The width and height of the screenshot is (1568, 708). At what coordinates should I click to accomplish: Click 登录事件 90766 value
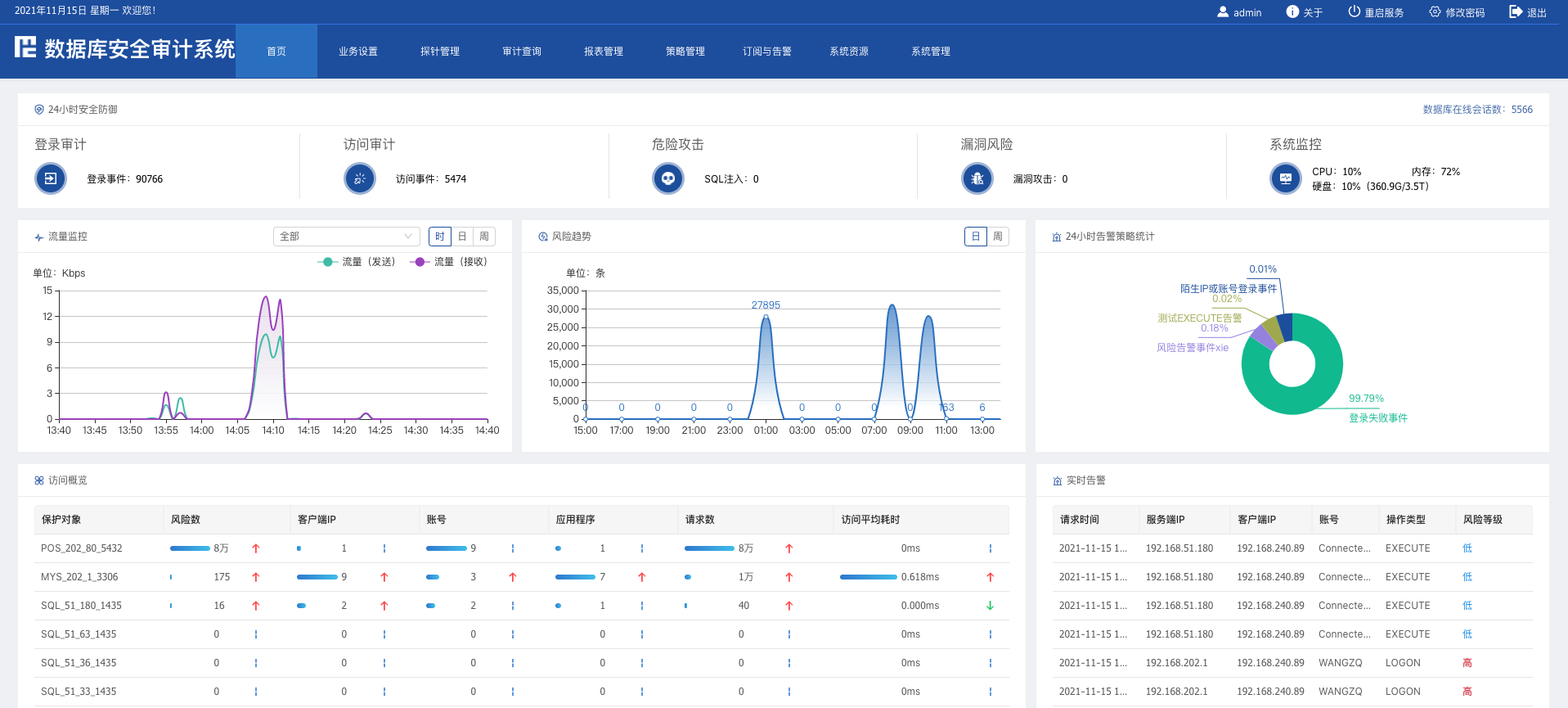pos(149,179)
